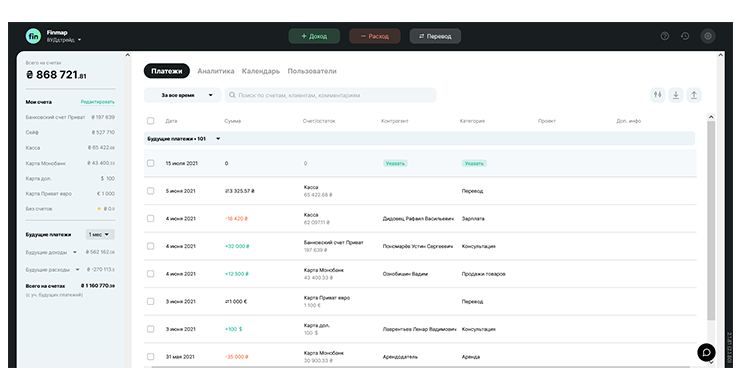Collapse the Будущие платежи • 101 group
The width and height of the screenshot is (740, 388).
click(218, 139)
